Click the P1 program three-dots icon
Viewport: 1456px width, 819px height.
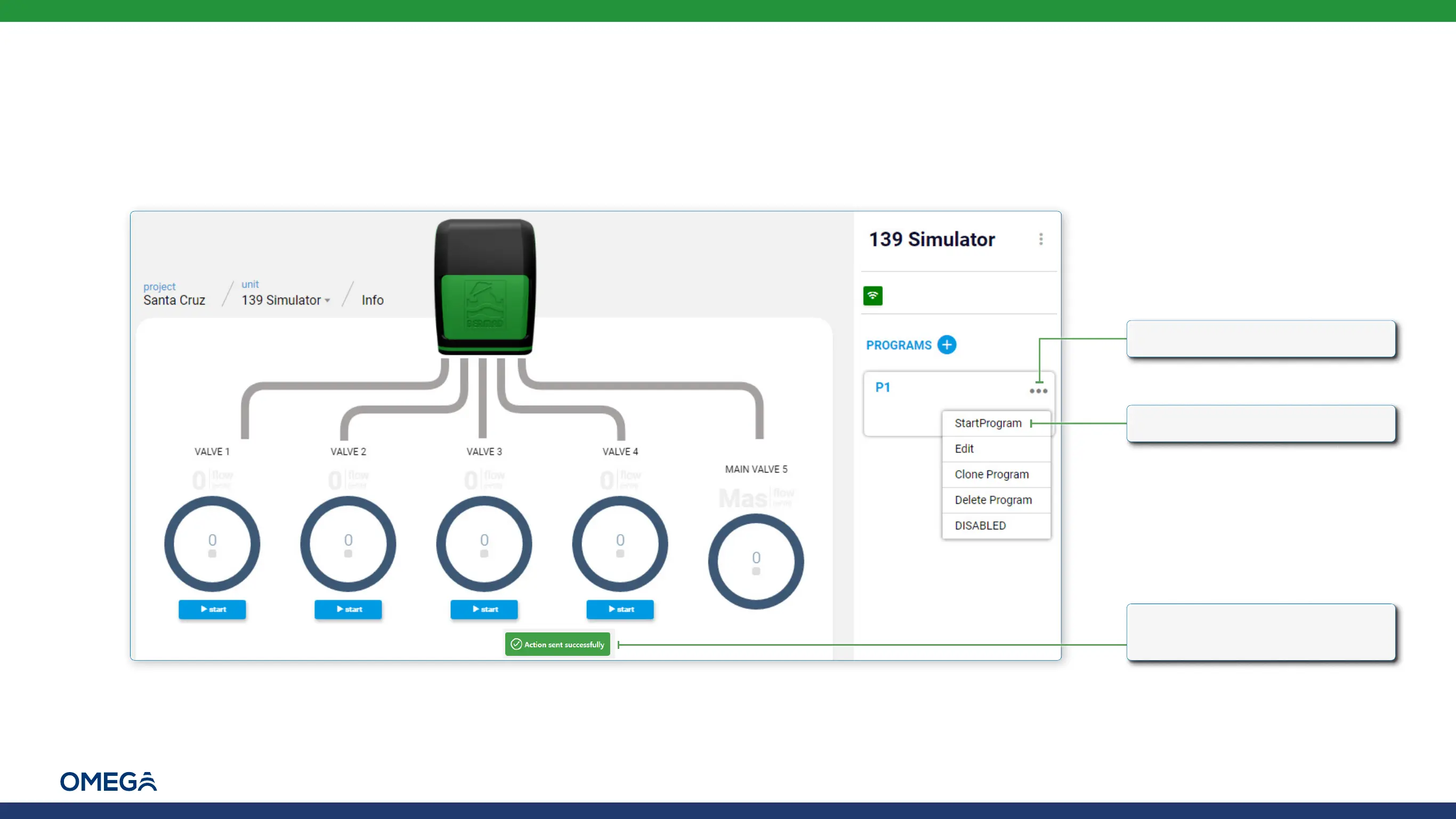1038,391
